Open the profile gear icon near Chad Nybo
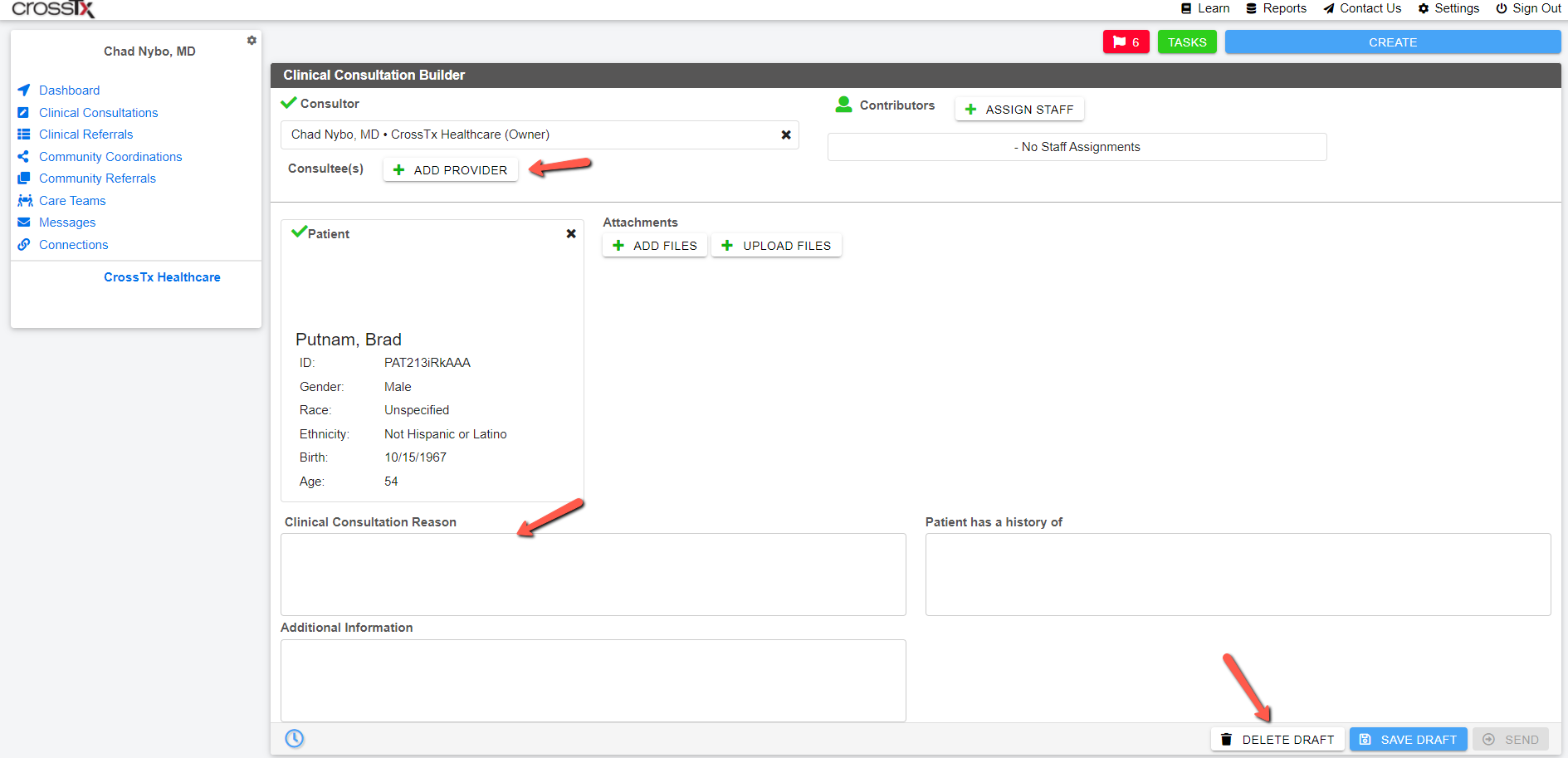This screenshot has height=758, width=1568. [252, 40]
